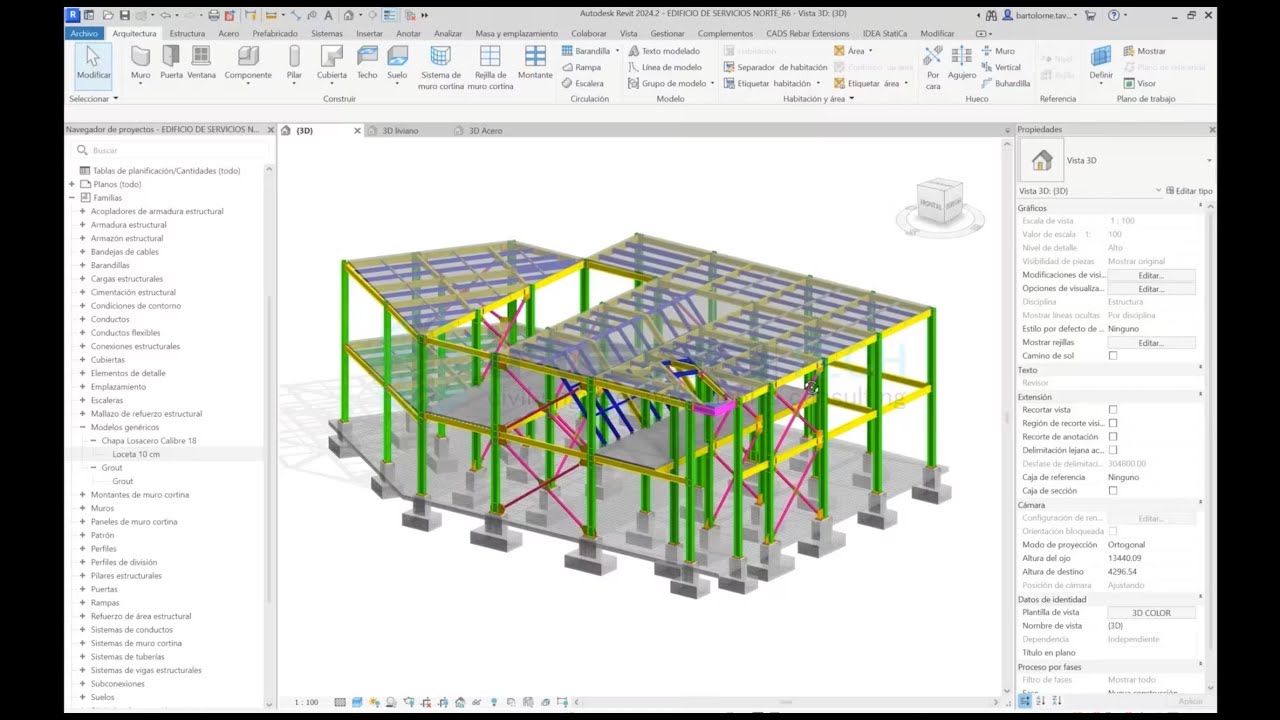Open the help question mark icon

[1113, 15]
